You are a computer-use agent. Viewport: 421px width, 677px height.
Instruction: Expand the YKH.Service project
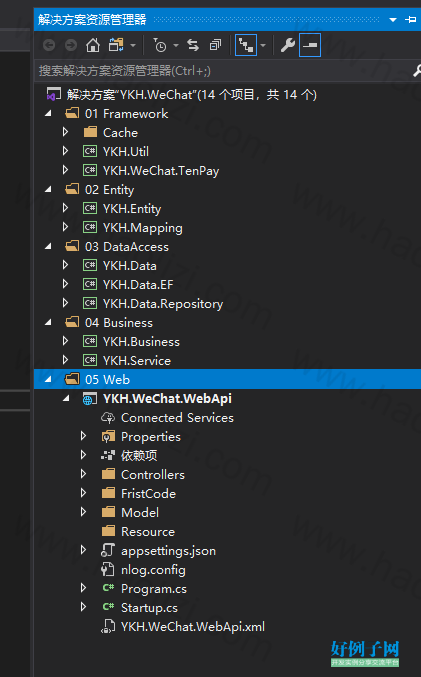(x=66, y=360)
